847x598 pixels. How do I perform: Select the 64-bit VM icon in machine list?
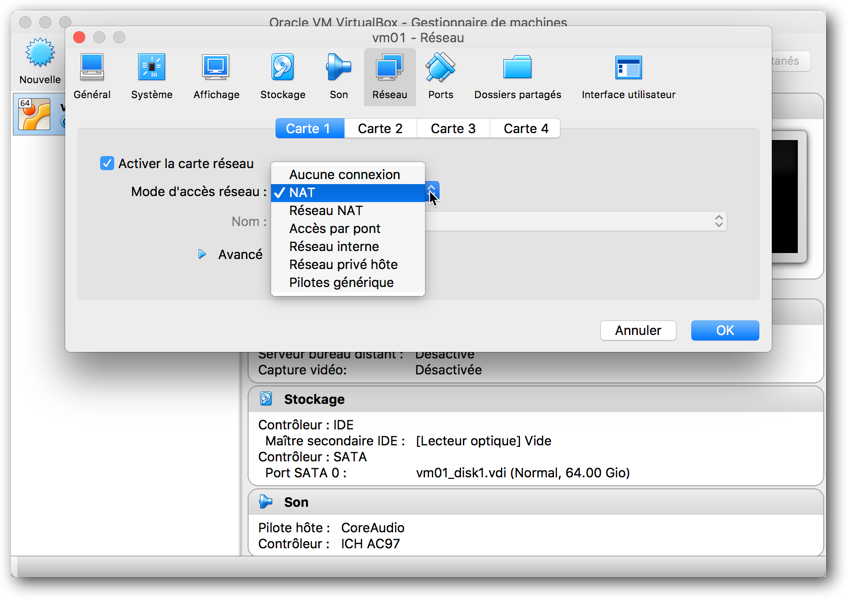35,114
